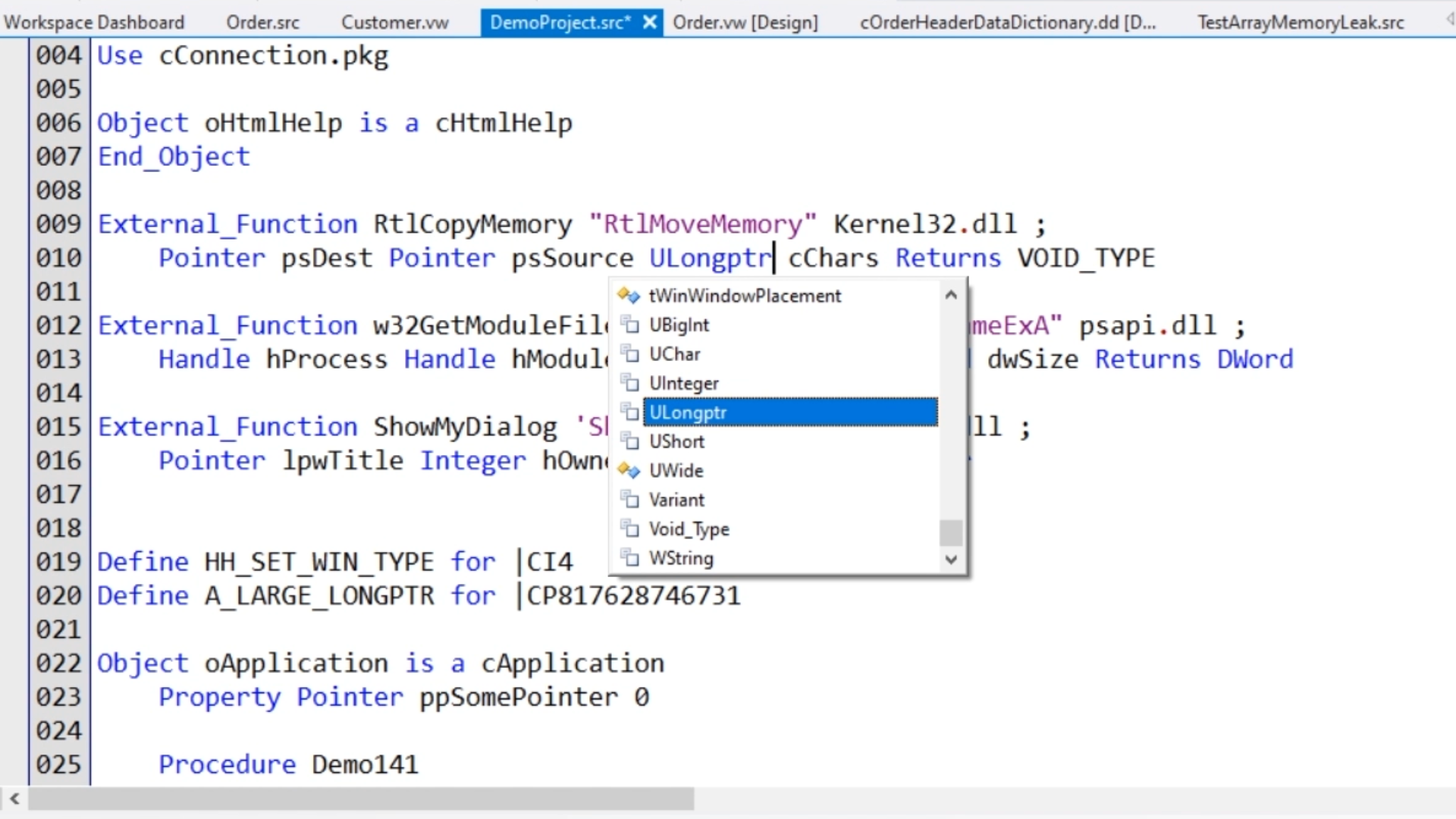
Task: Choose Void_Type from the suggestion list
Action: (689, 529)
